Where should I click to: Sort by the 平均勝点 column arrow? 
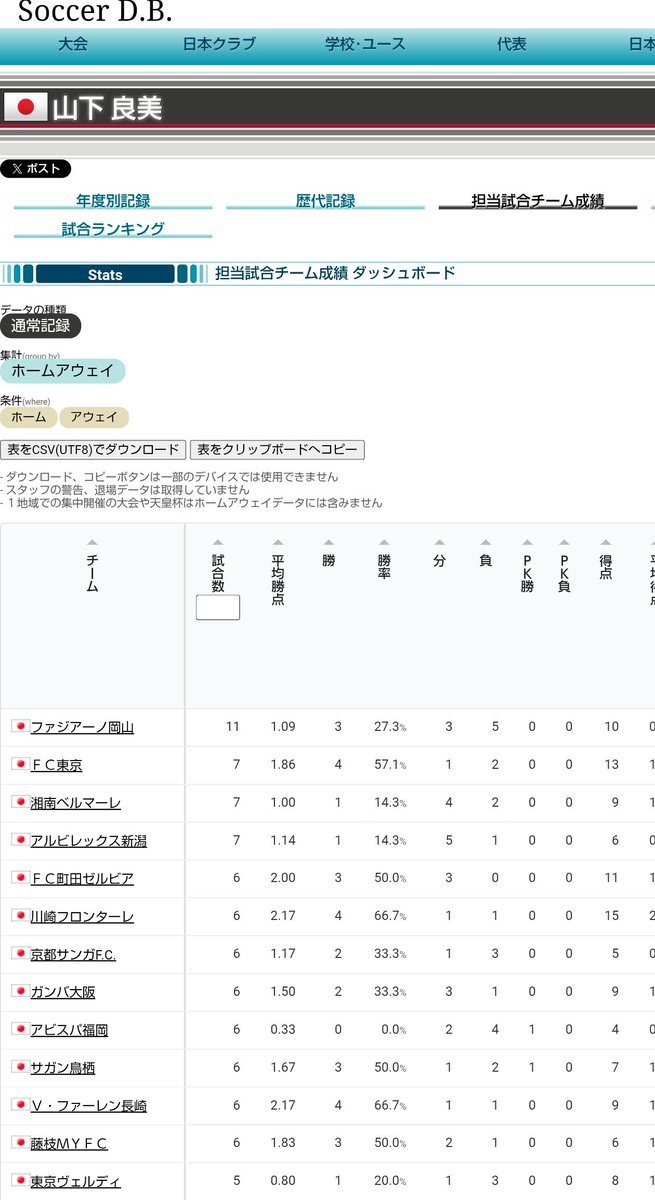(x=278, y=543)
